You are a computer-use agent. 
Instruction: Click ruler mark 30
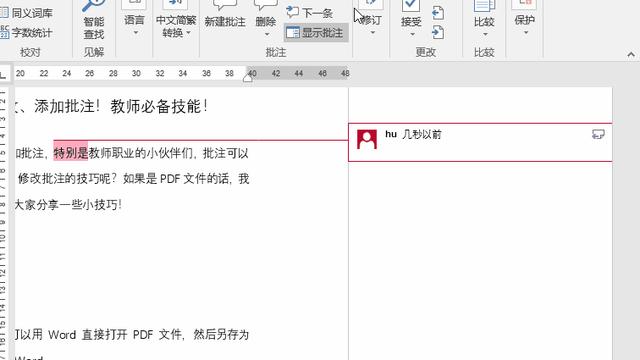(136, 73)
